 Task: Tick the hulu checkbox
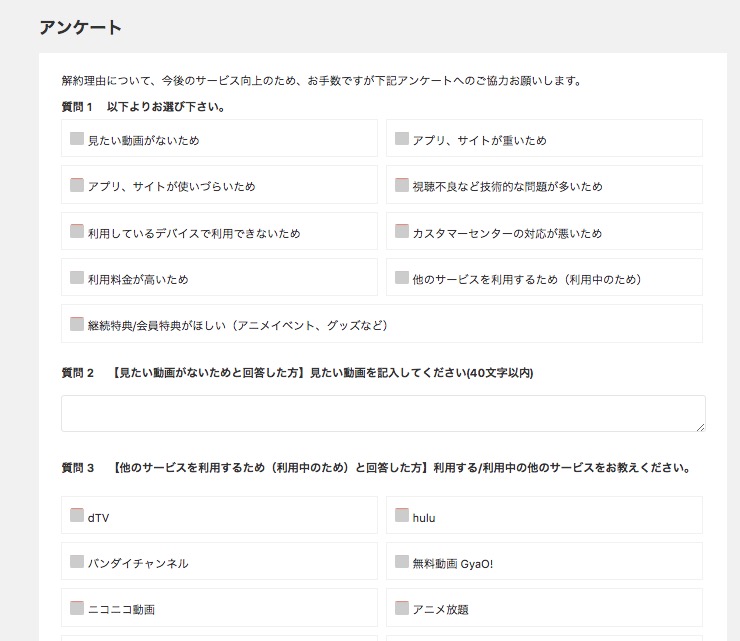coord(402,515)
